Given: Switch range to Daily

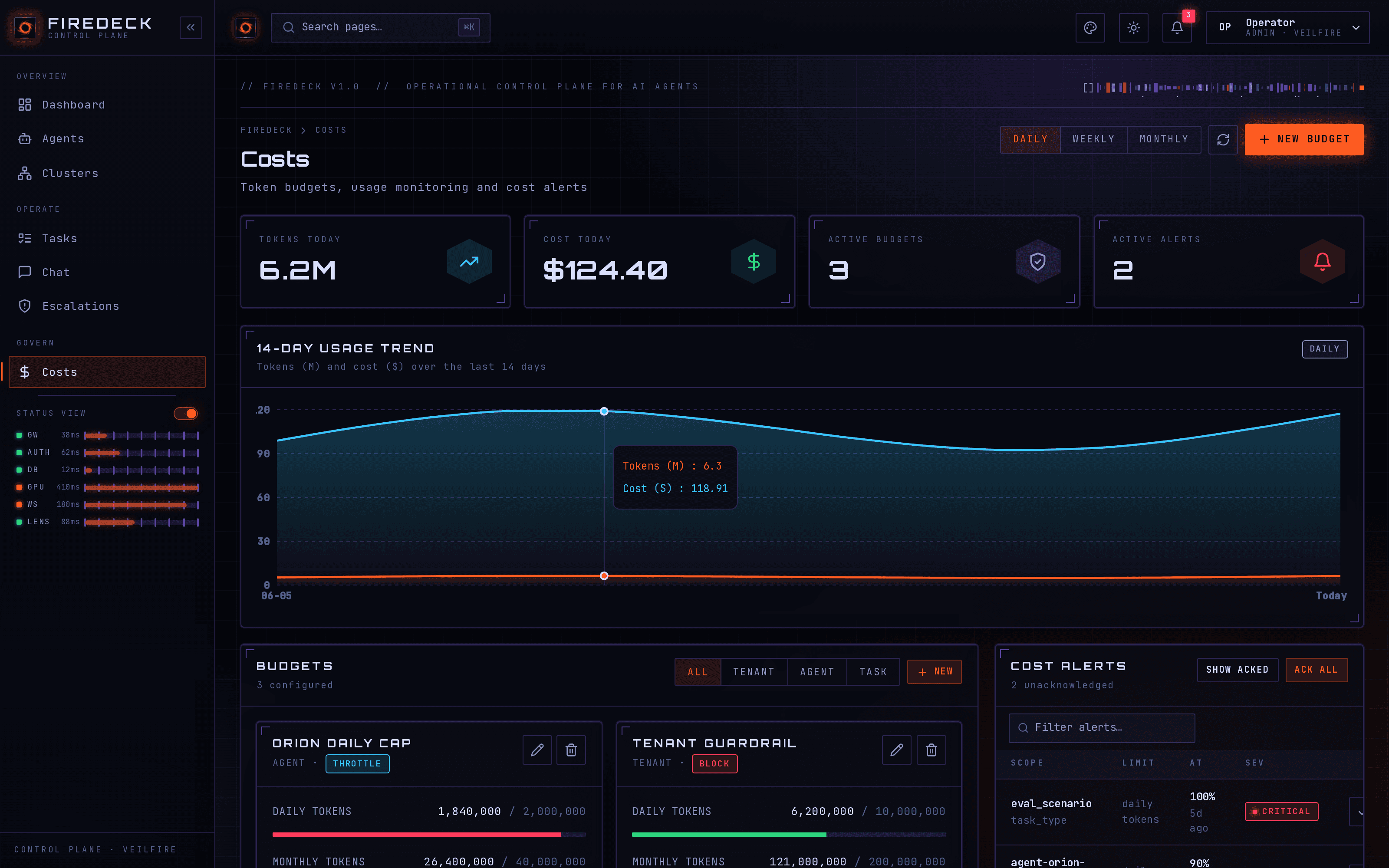Looking at the screenshot, I should pos(1030,139).
